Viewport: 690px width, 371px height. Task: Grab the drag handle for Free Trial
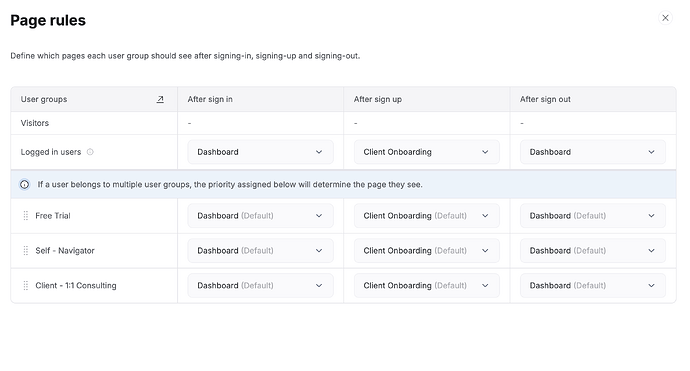click(26, 216)
